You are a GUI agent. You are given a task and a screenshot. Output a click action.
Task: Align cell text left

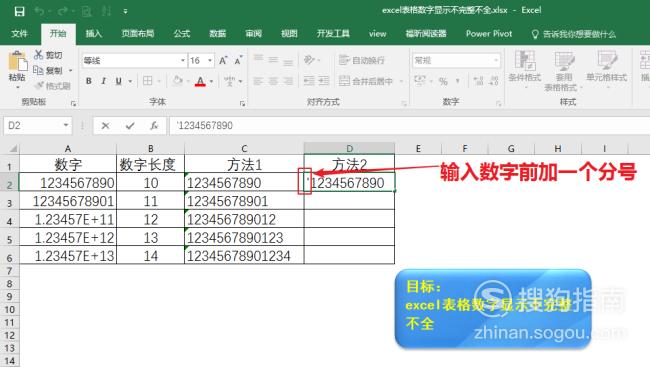(258, 81)
